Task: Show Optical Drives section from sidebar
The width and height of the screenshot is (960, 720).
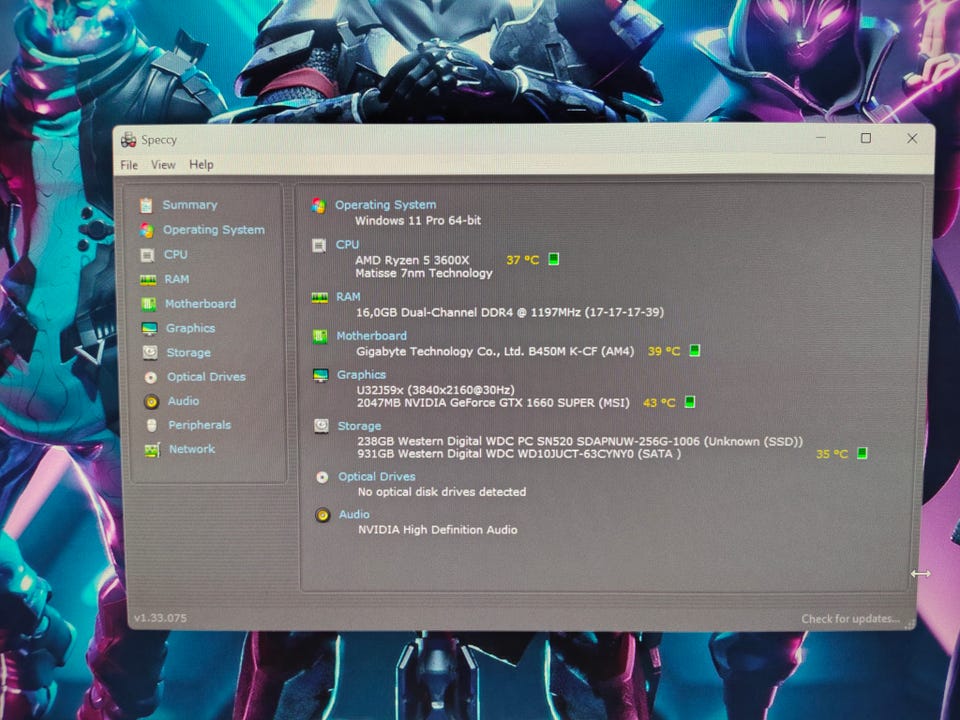Action: coord(206,377)
